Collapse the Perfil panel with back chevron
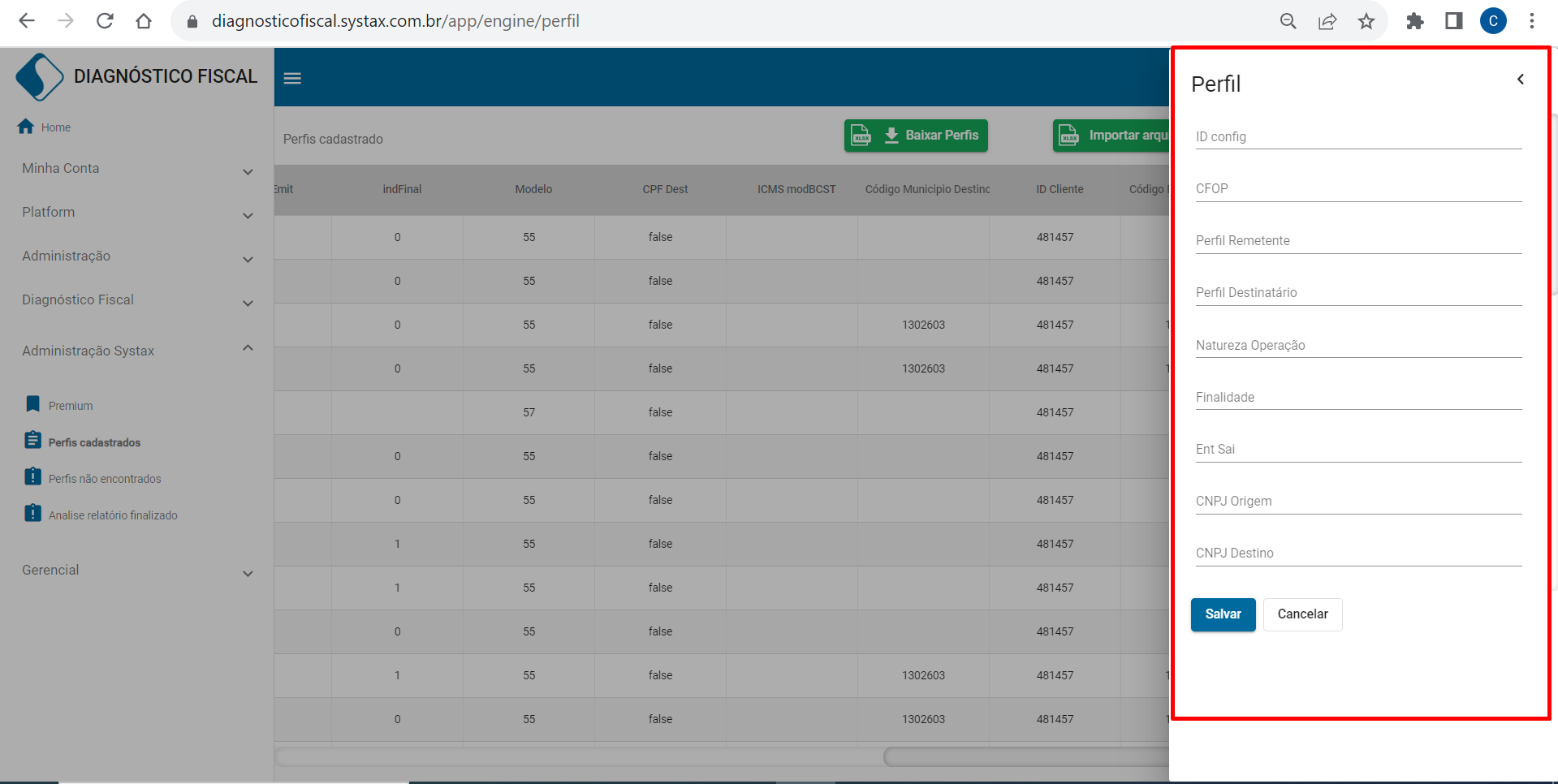 (1521, 80)
